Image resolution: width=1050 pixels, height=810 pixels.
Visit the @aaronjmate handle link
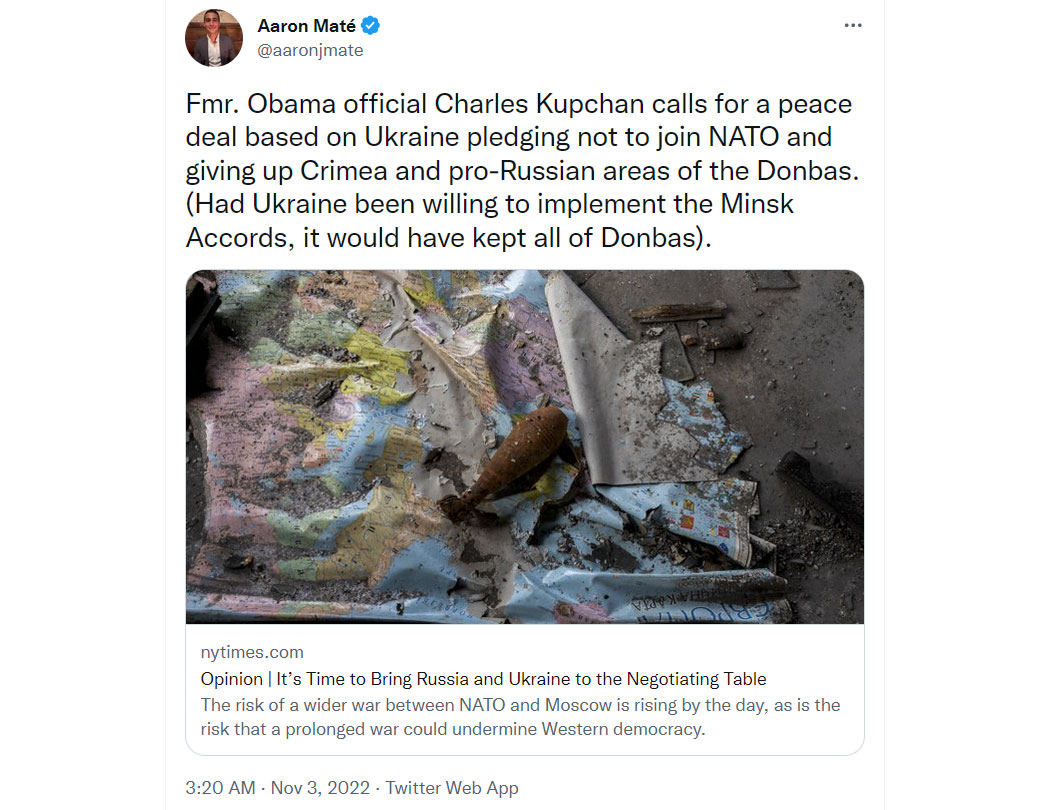pyautogui.click(x=310, y=51)
